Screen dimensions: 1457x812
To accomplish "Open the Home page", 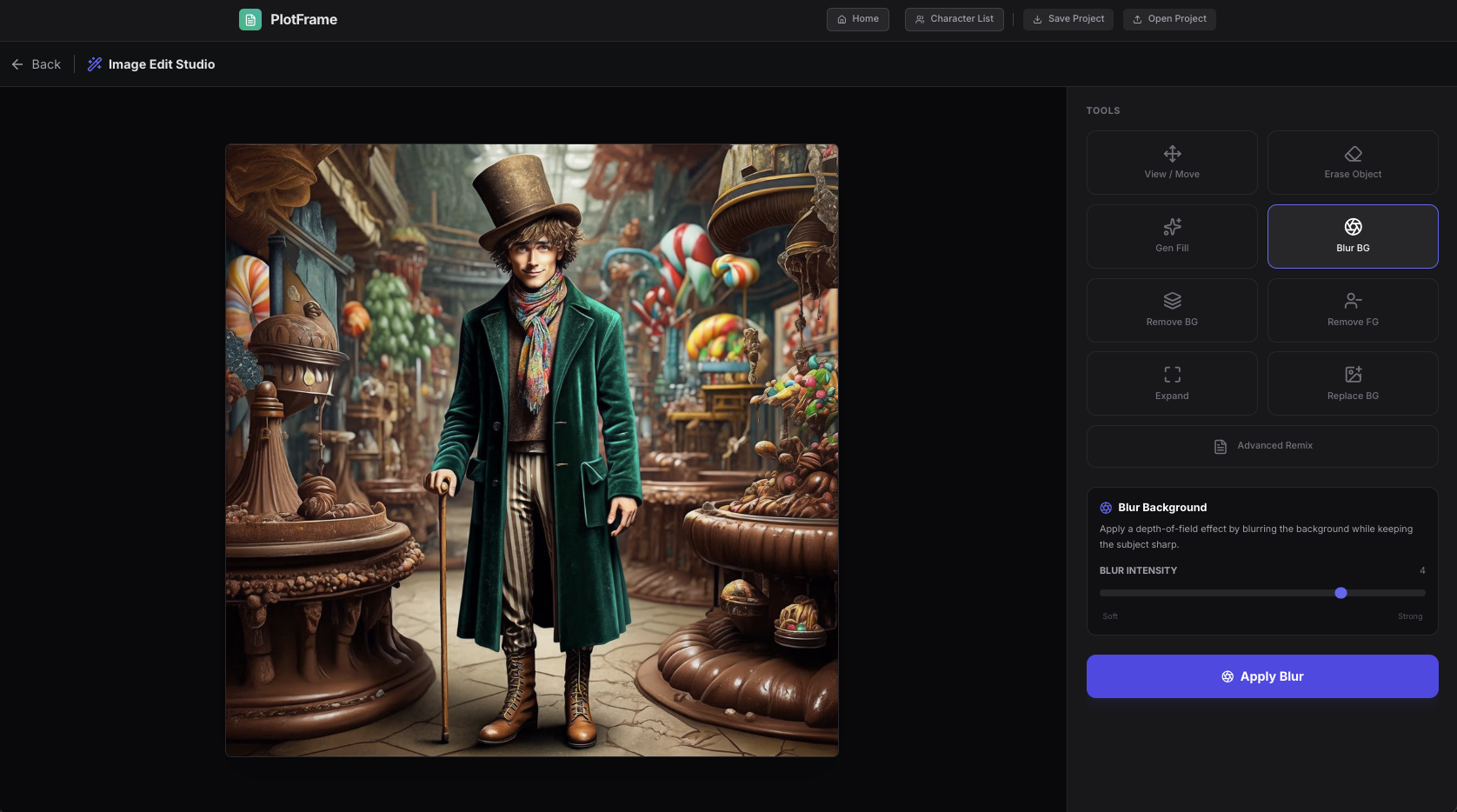I will [858, 19].
